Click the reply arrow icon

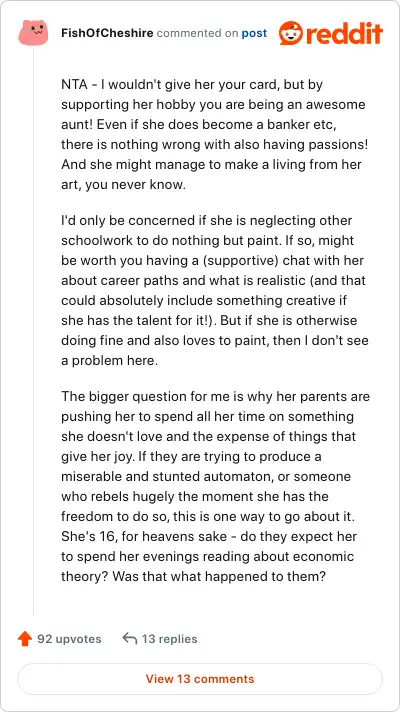pyautogui.click(x=130, y=639)
